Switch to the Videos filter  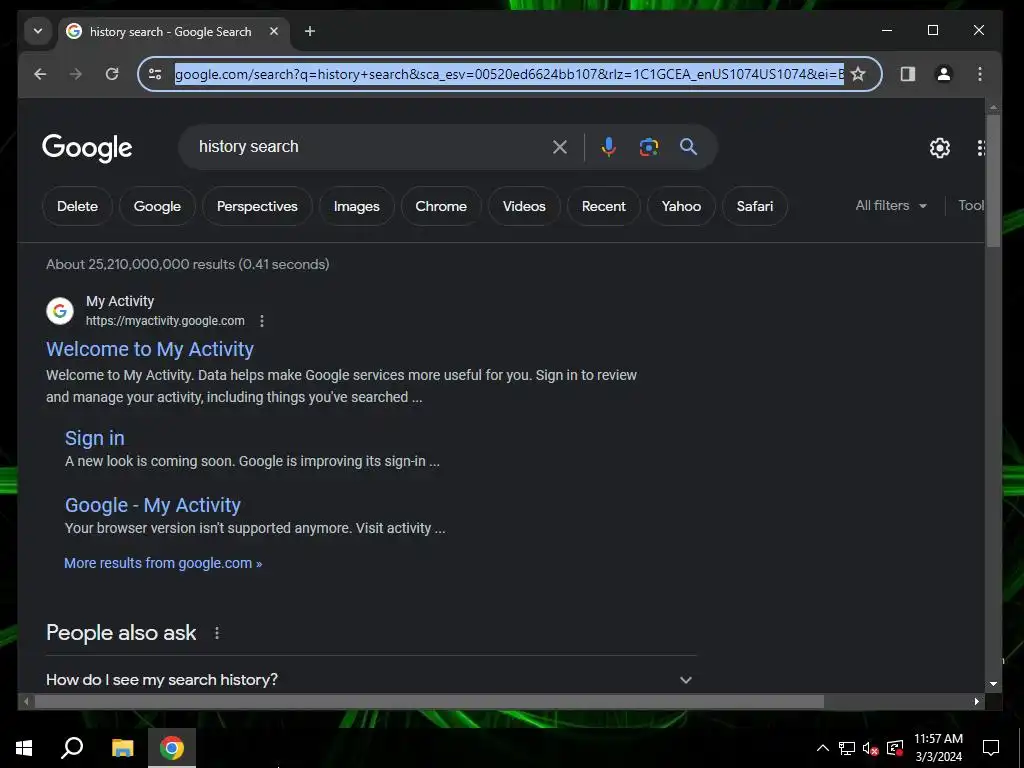pos(524,206)
